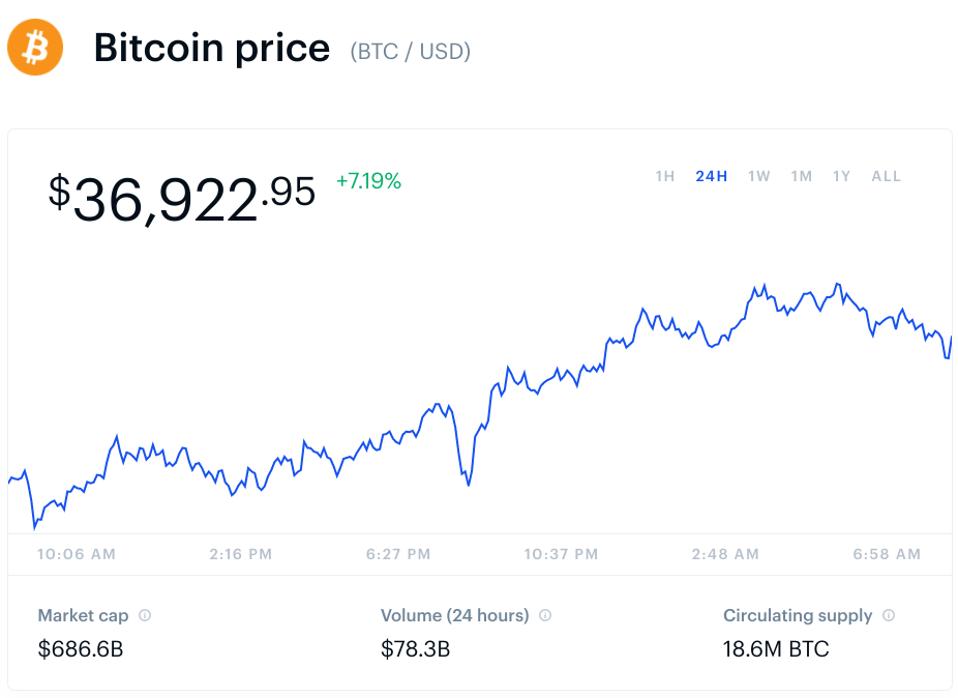Show the Circulating supply info icon tooltip
Viewport: 958px width, 698px height.
(x=889, y=616)
